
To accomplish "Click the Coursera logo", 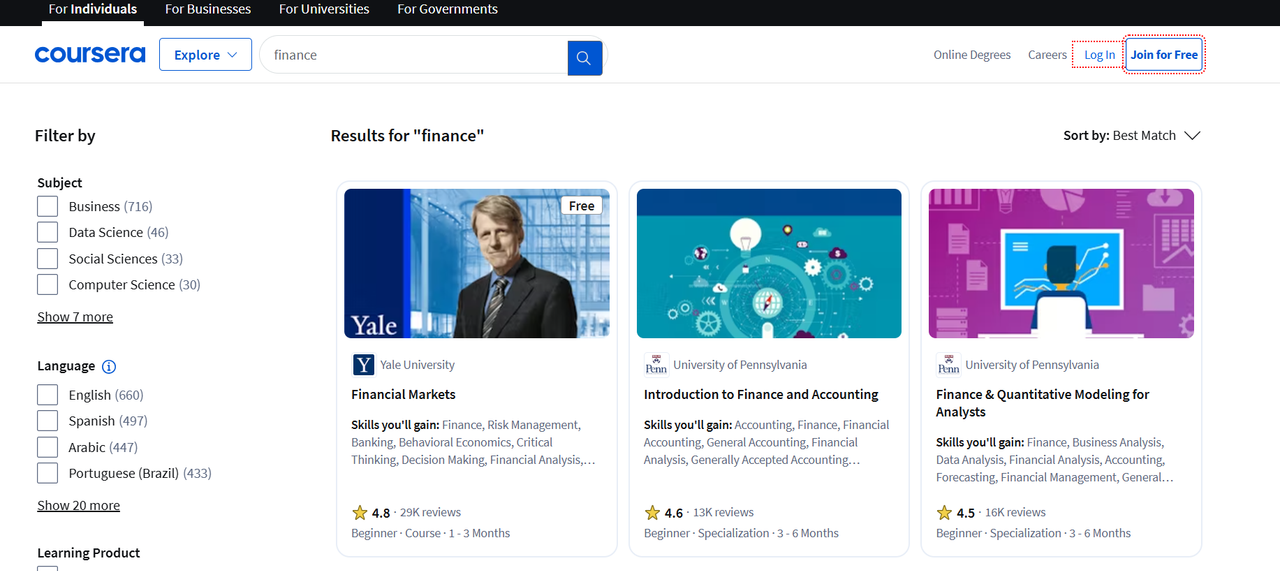I will click(x=90, y=55).
